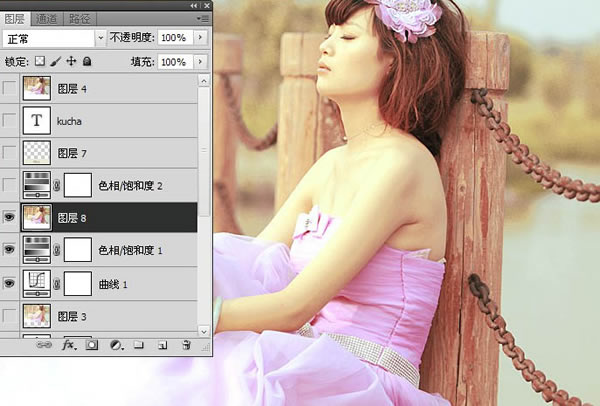This screenshot has width=600, height=406.
Task: Click the layer list down scroll arrow
Action: click(204, 331)
